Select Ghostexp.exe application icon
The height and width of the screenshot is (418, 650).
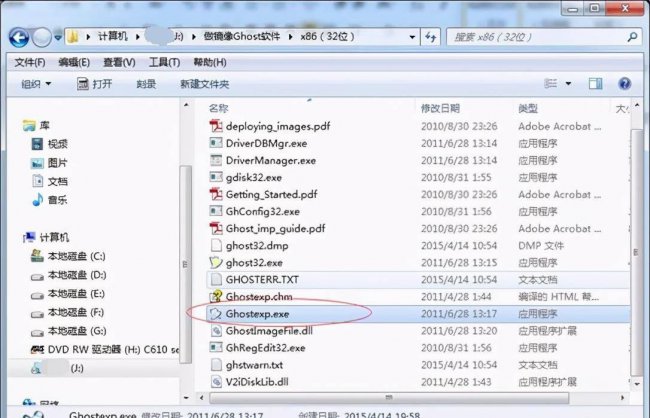(x=216, y=314)
